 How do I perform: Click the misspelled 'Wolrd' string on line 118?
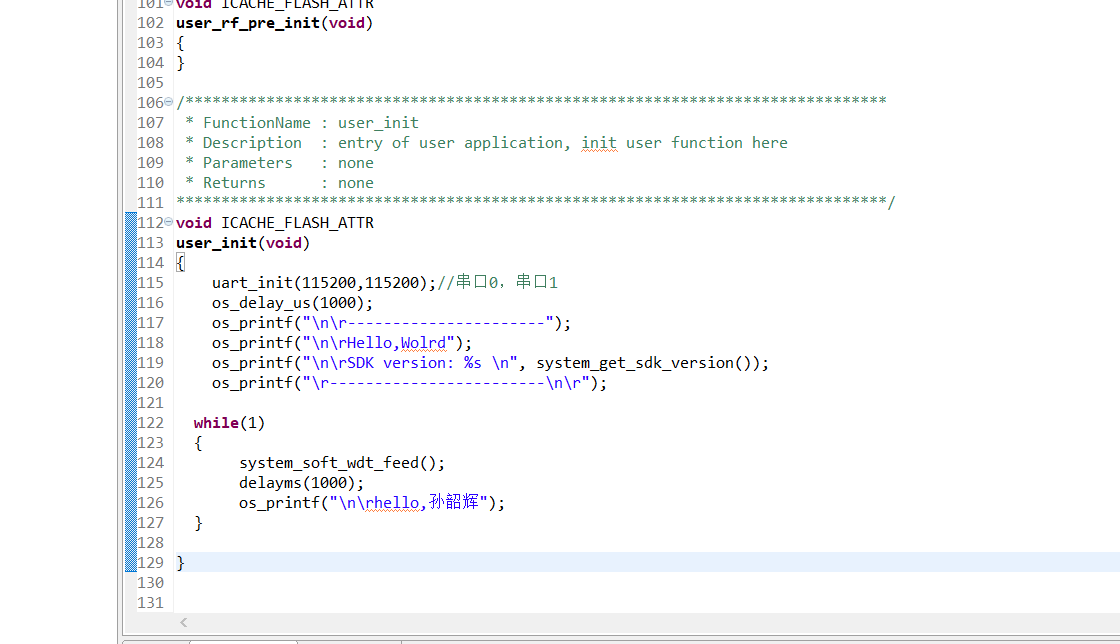(423, 343)
